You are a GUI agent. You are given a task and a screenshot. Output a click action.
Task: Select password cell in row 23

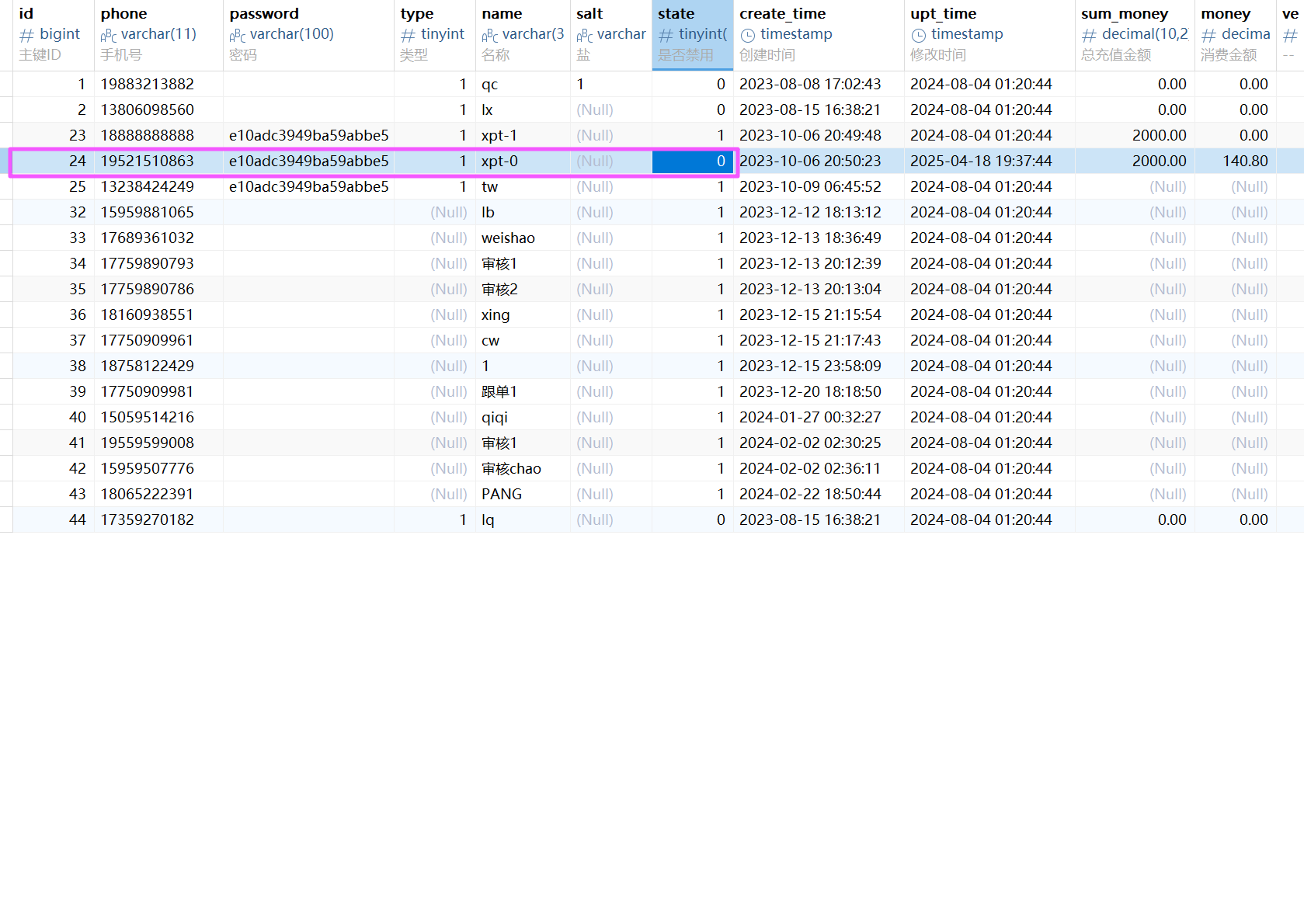(308, 135)
